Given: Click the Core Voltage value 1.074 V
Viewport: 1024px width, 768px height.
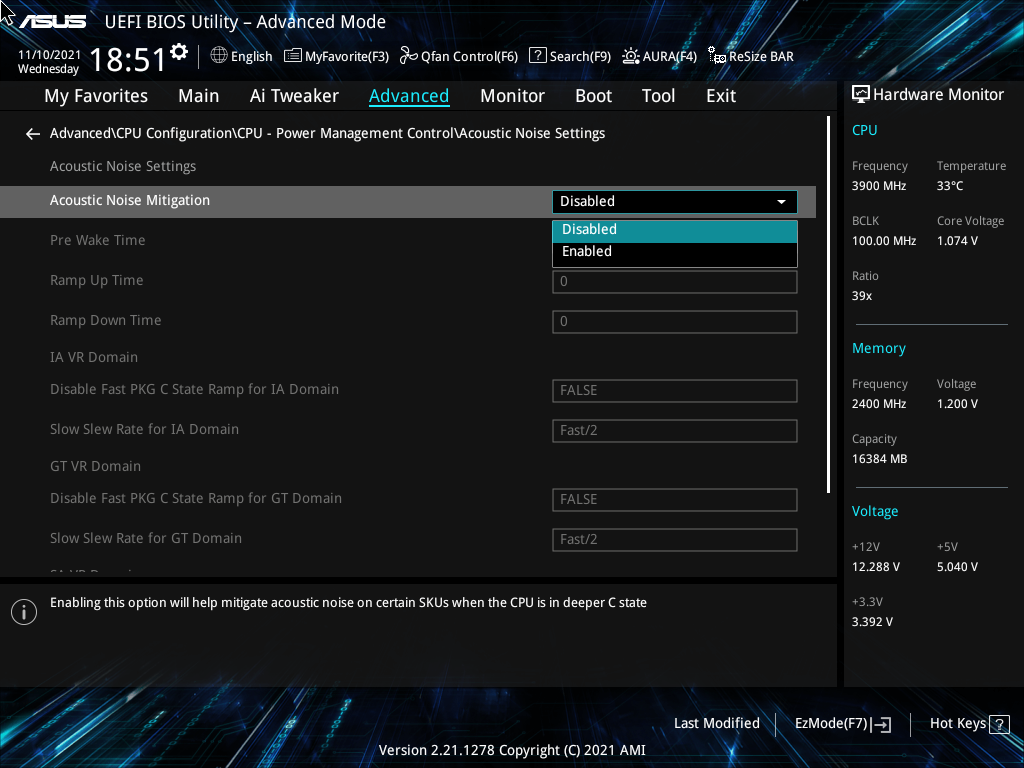Looking at the screenshot, I should pyautogui.click(x=957, y=241).
